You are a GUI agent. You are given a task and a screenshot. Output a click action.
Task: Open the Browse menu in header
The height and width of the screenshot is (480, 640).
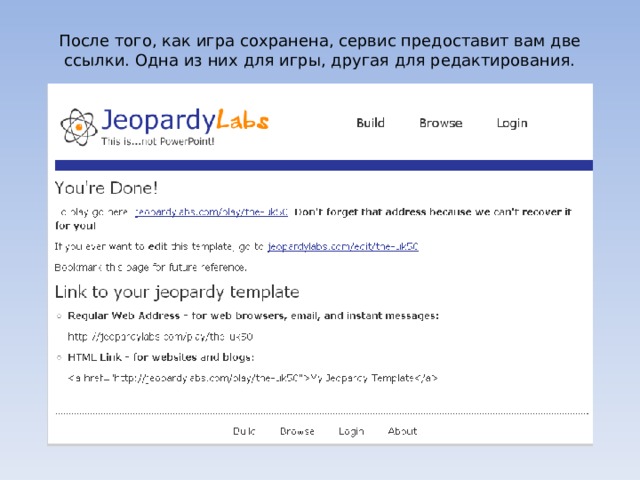440,123
